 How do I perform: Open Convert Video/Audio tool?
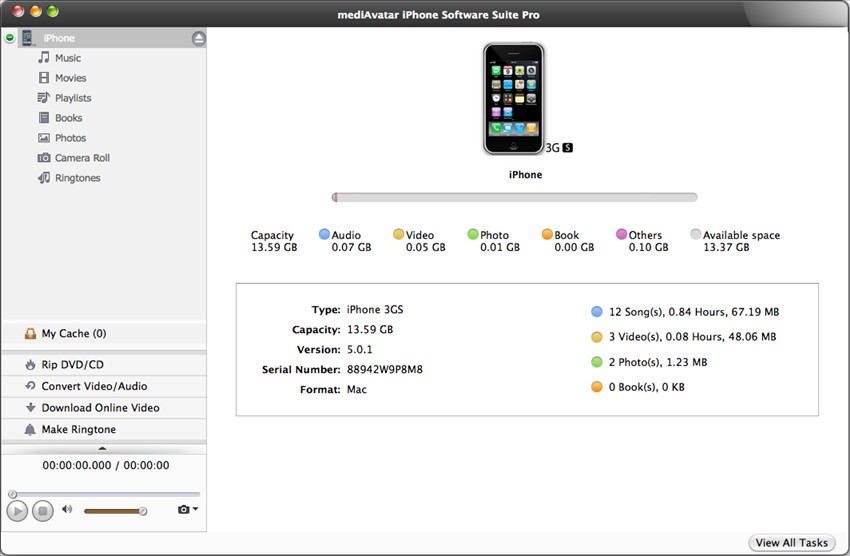pos(104,386)
